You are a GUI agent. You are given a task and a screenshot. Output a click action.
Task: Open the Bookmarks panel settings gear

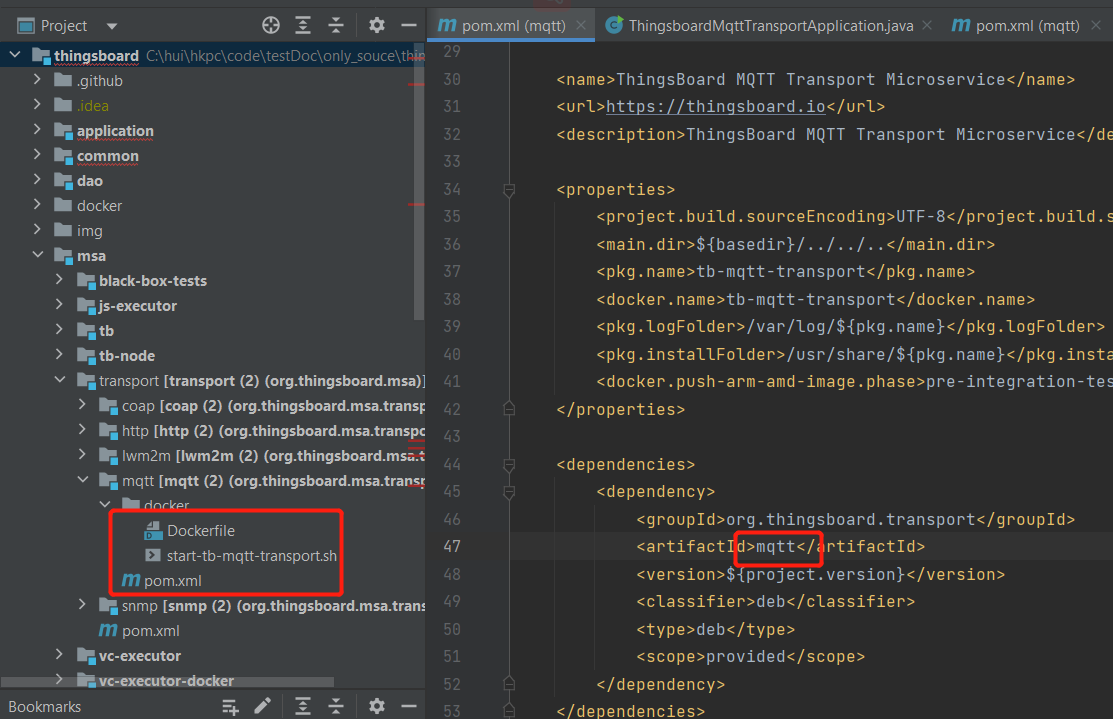tap(377, 706)
